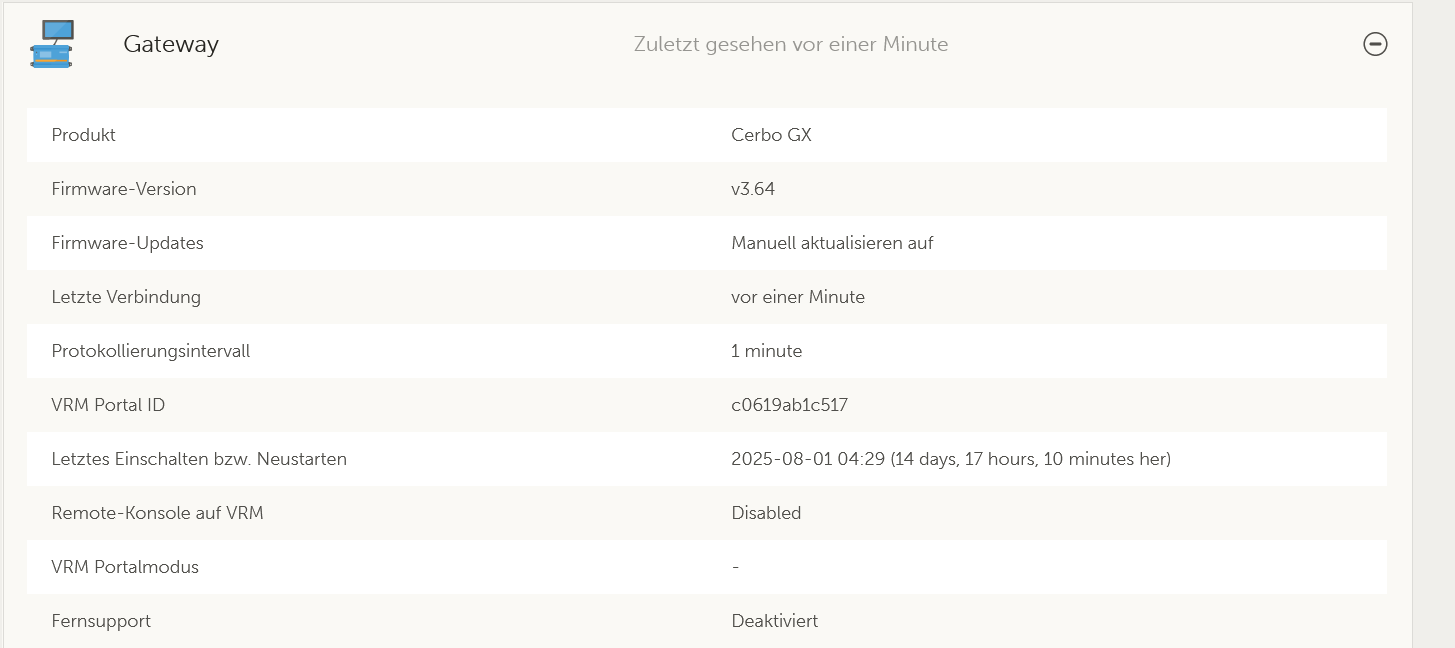This screenshot has height=648, width=1455.
Task: Click the VRM Portalmodus label
Action: click(x=125, y=567)
